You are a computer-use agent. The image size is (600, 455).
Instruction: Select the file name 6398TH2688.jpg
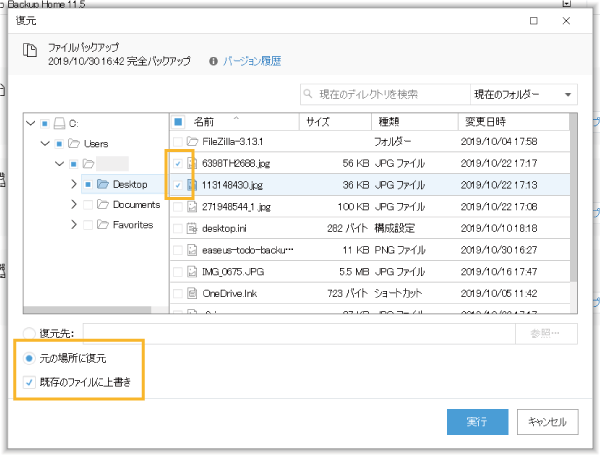click(x=236, y=163)
